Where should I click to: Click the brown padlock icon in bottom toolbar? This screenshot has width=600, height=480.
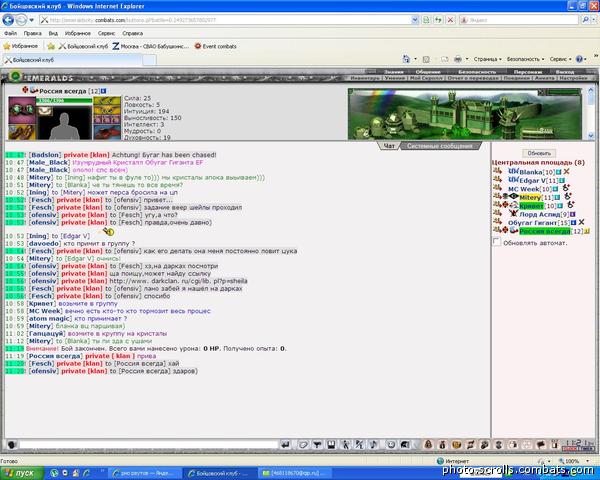point(429,444)
